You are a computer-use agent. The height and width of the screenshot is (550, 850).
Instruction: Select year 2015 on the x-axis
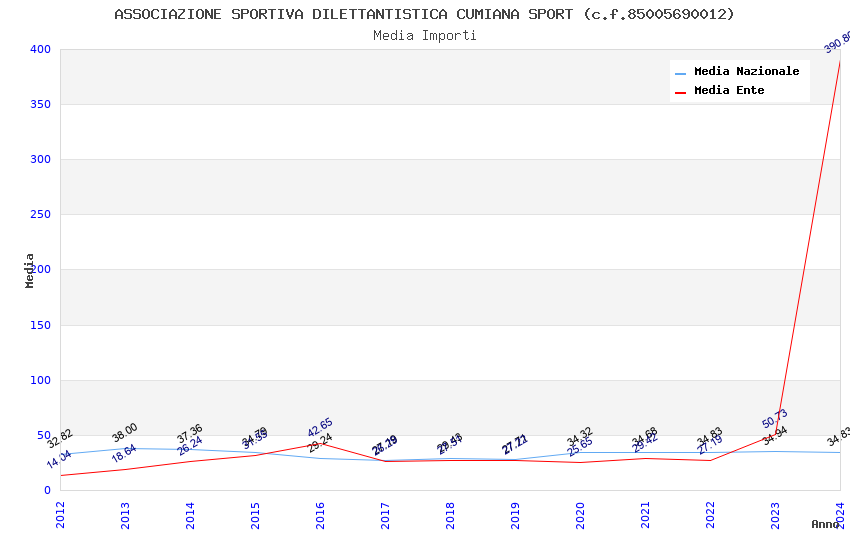[255, 515]
